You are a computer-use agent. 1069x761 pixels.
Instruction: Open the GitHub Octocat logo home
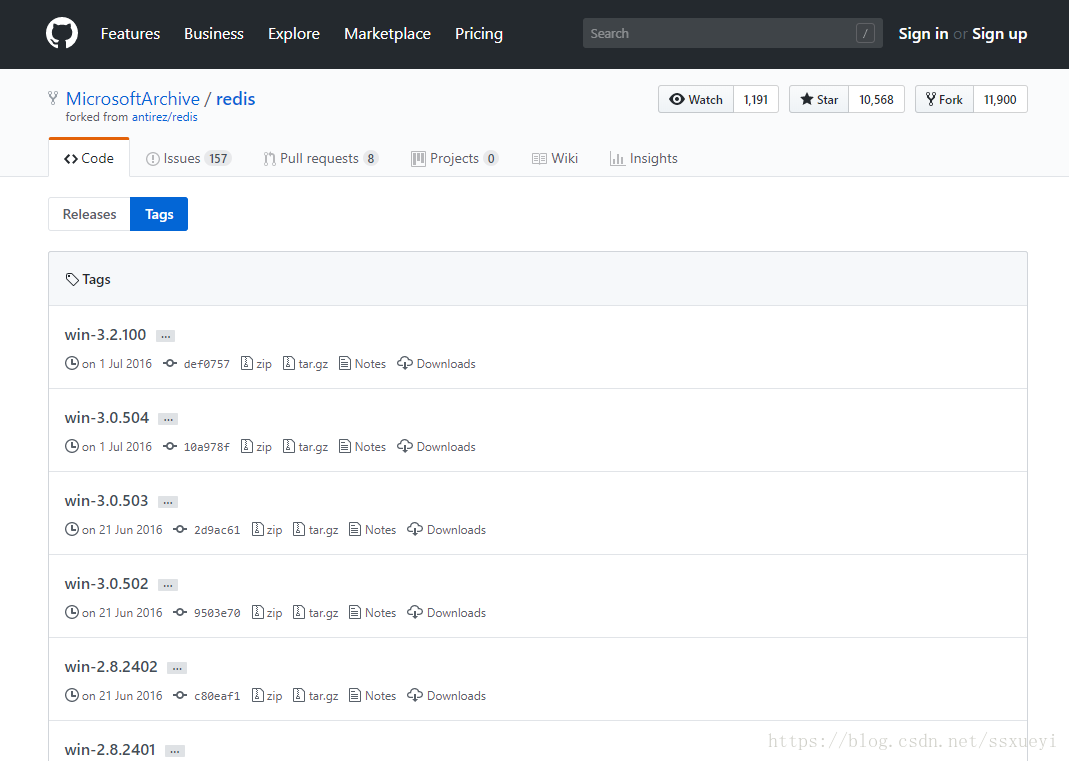61,33
